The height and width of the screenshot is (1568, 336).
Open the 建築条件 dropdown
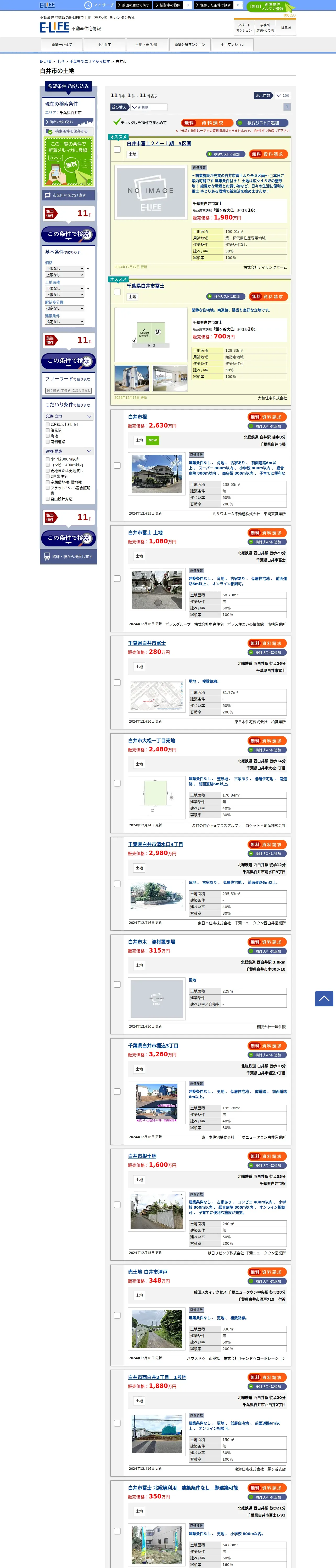[65, 322]
